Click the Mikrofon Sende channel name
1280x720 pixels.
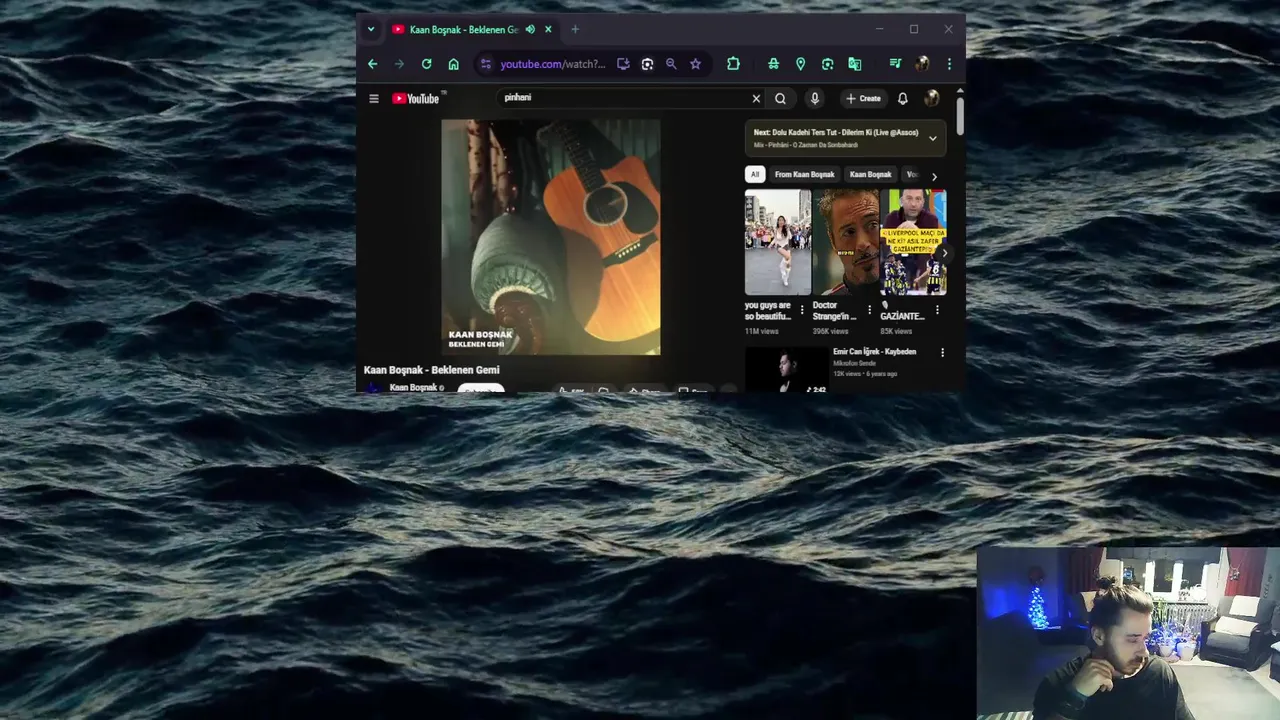pos(854,363)
